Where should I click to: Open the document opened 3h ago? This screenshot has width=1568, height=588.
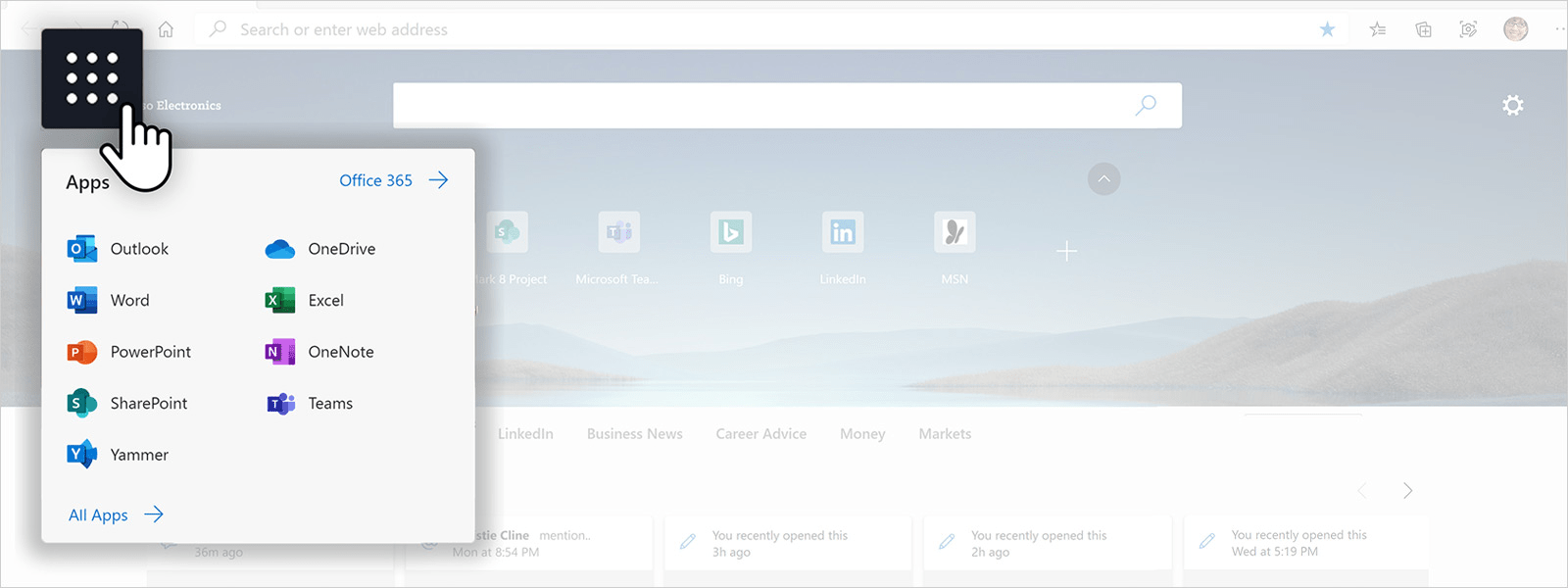(x=788, y=543)
